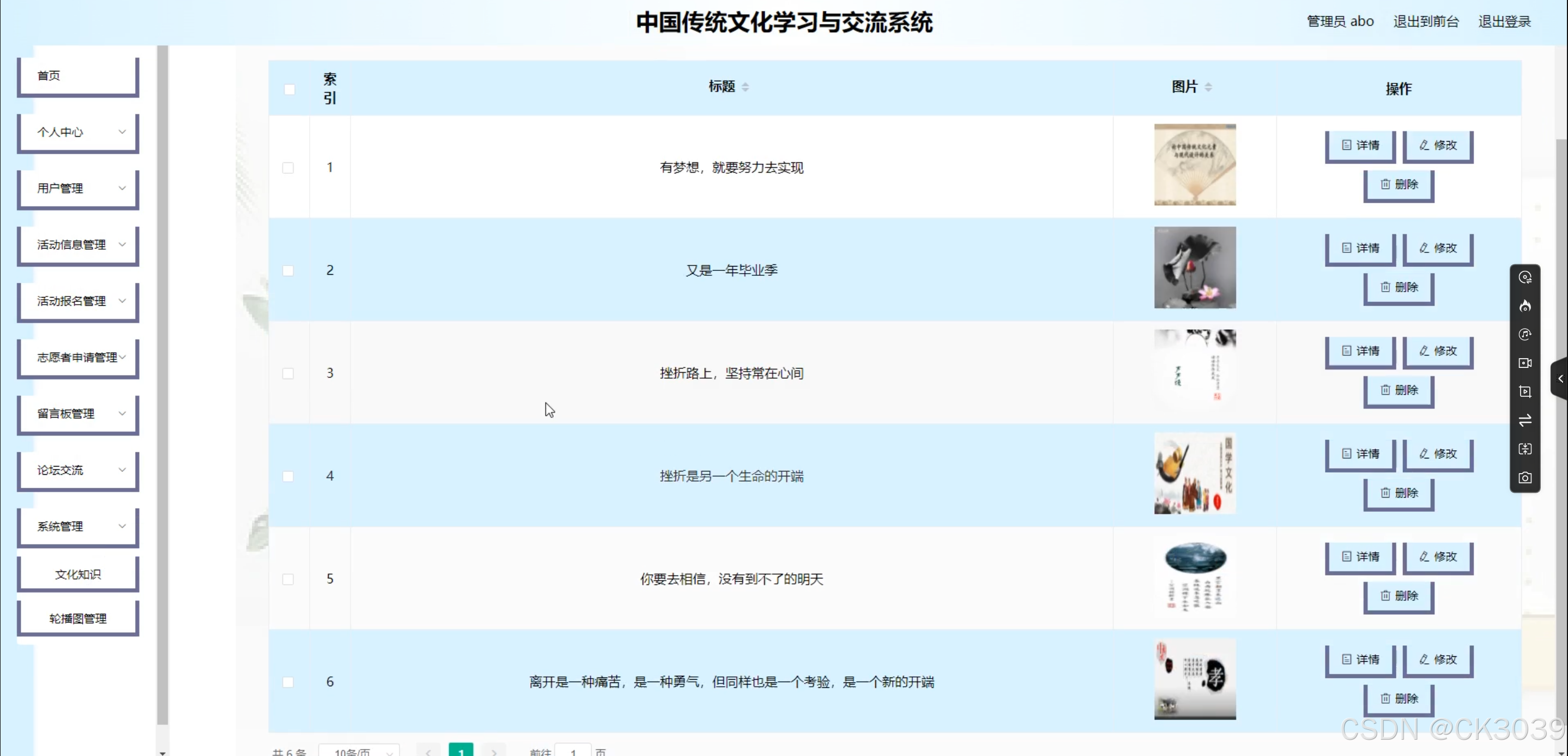Click the swap arrows icon in side toolbar
Image resolution: width=1568 pixels, height=756 pixels.
tap(1525, 421)
